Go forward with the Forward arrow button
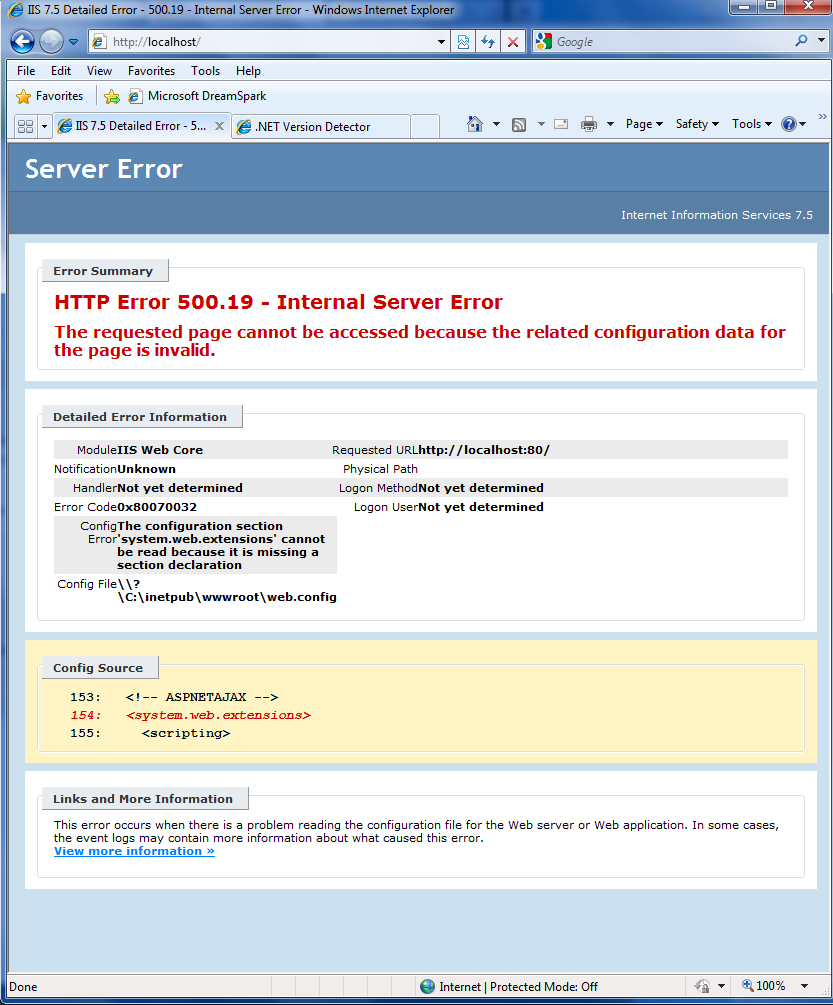833x1005 pixels. coord(51,42)
